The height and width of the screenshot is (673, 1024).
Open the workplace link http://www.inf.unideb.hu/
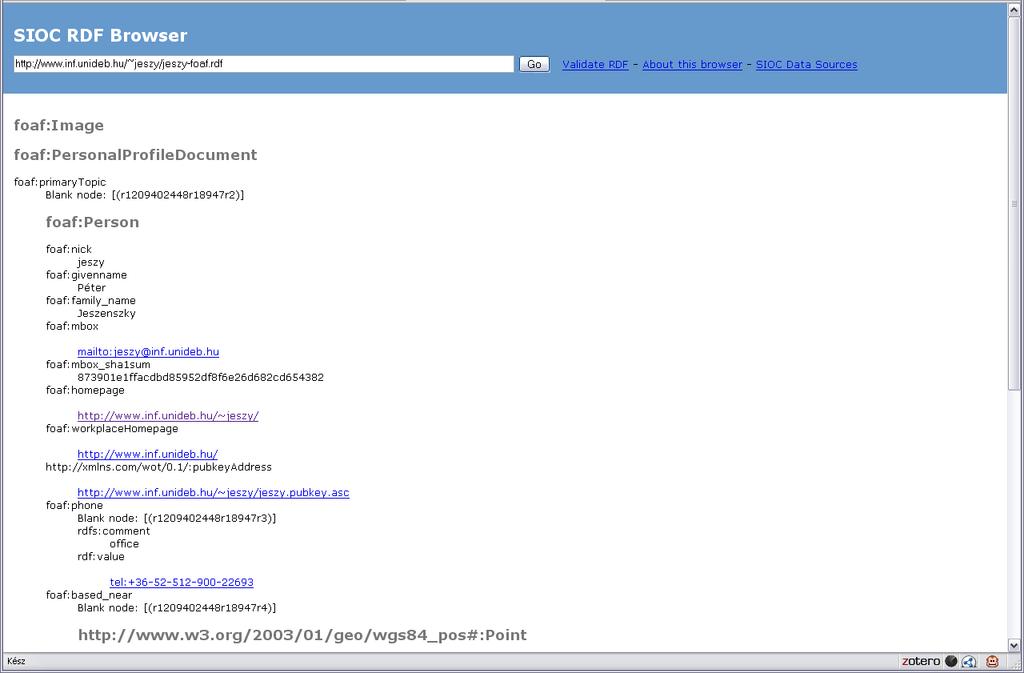[148, 454]
